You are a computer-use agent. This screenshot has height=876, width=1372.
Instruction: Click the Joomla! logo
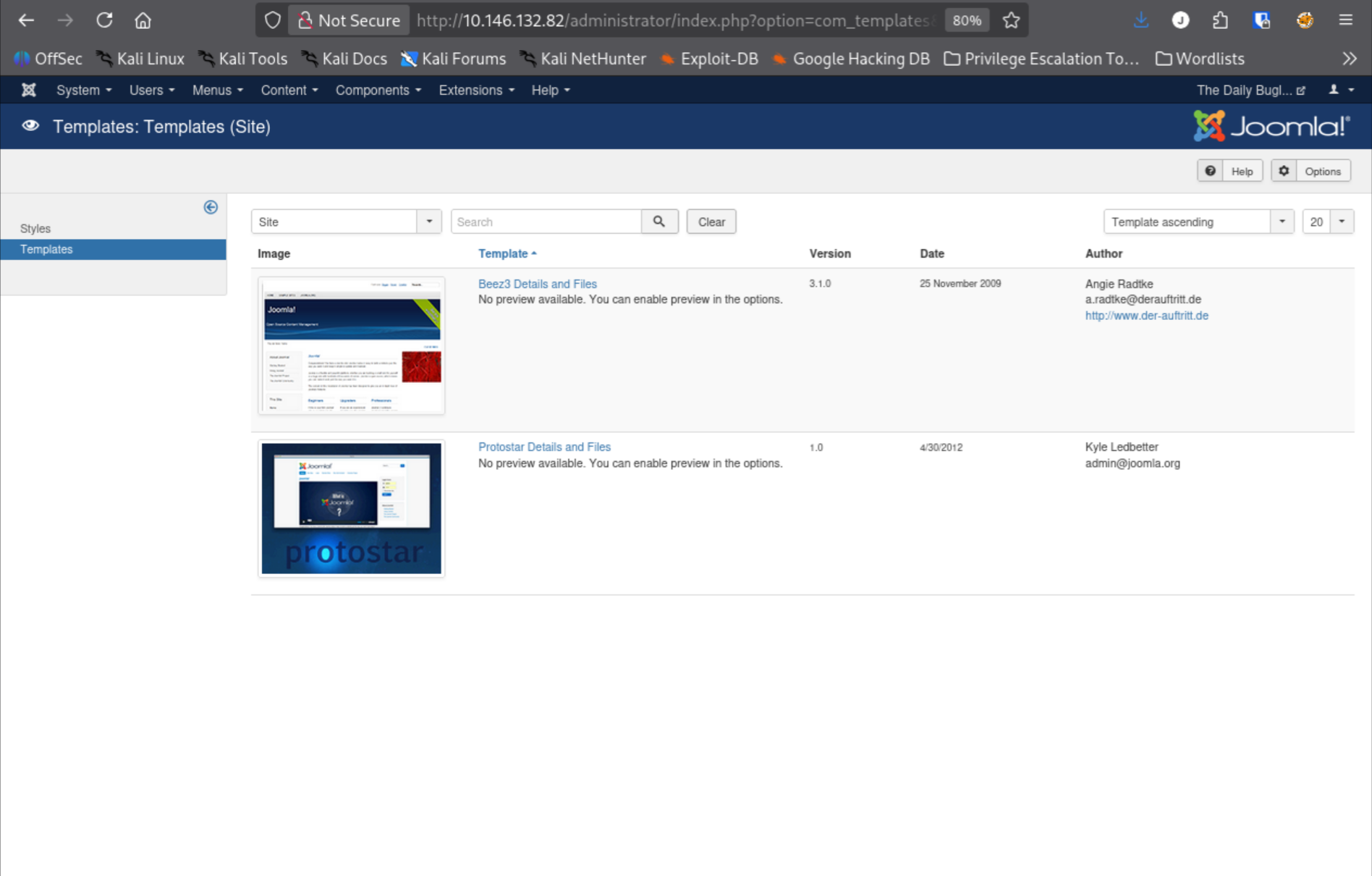(x=1271, y=126)
